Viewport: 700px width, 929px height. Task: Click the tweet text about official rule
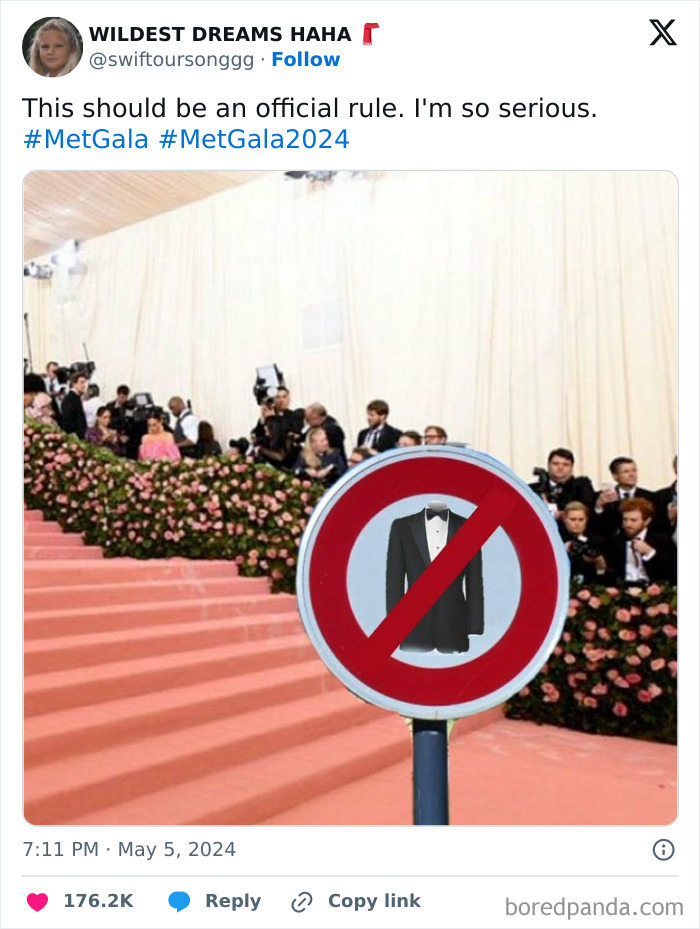[309, 108]
